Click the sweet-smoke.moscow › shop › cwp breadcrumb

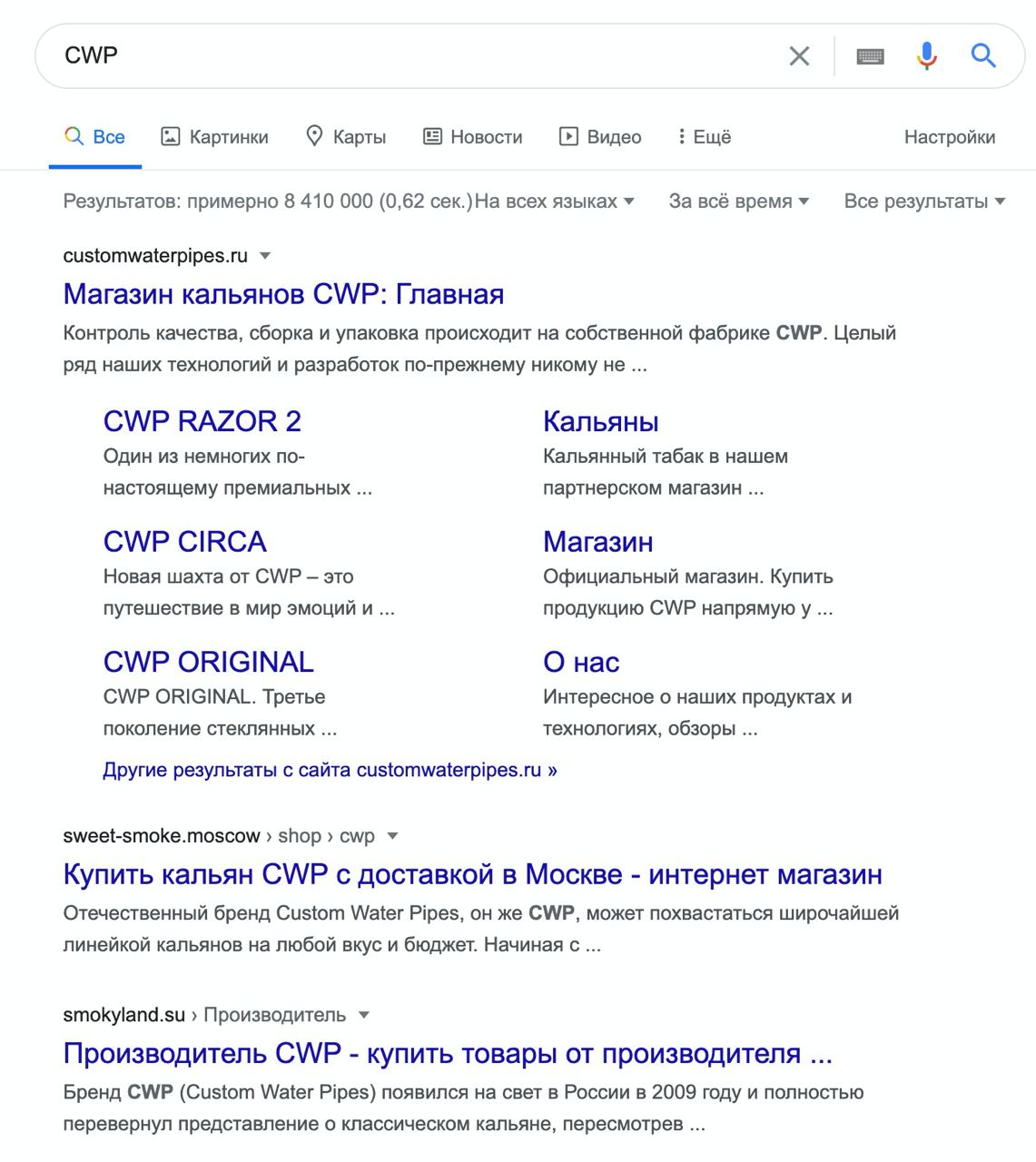click(x=219, y=836)
